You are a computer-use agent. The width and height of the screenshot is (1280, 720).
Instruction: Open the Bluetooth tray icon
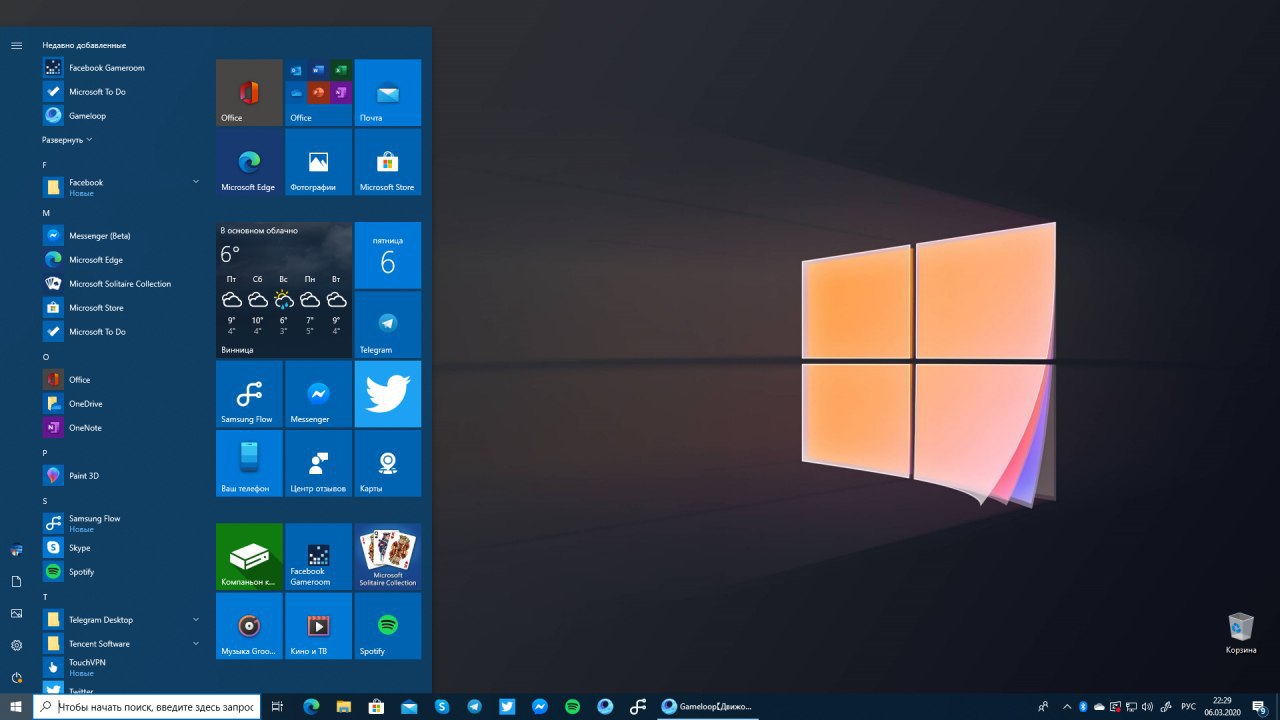[1083, 707]
